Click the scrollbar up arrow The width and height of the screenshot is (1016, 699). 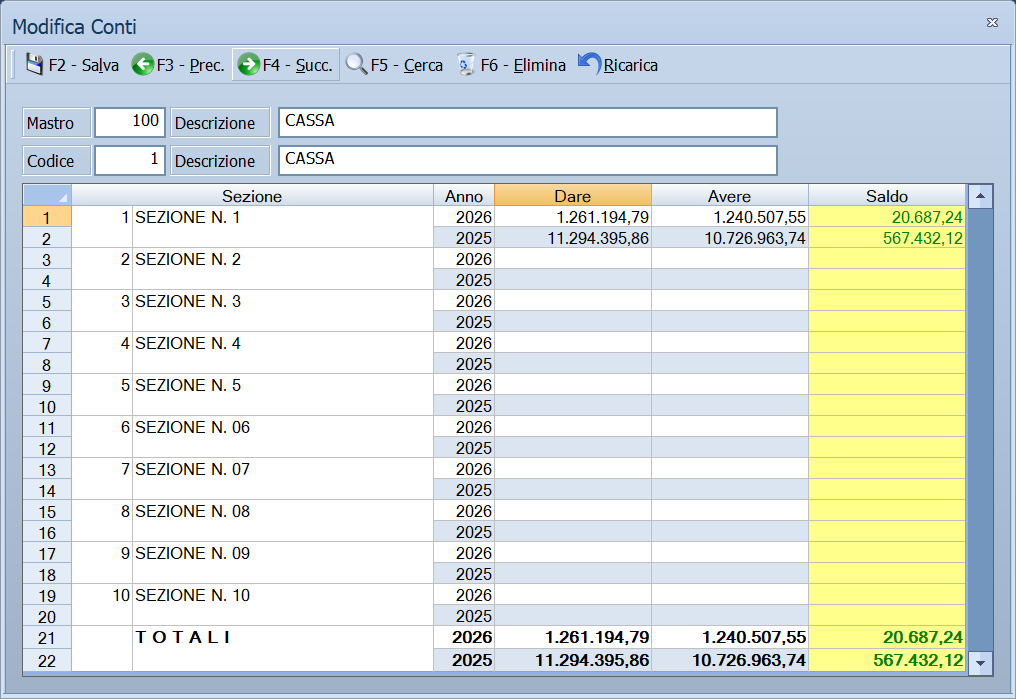(980, 196)
